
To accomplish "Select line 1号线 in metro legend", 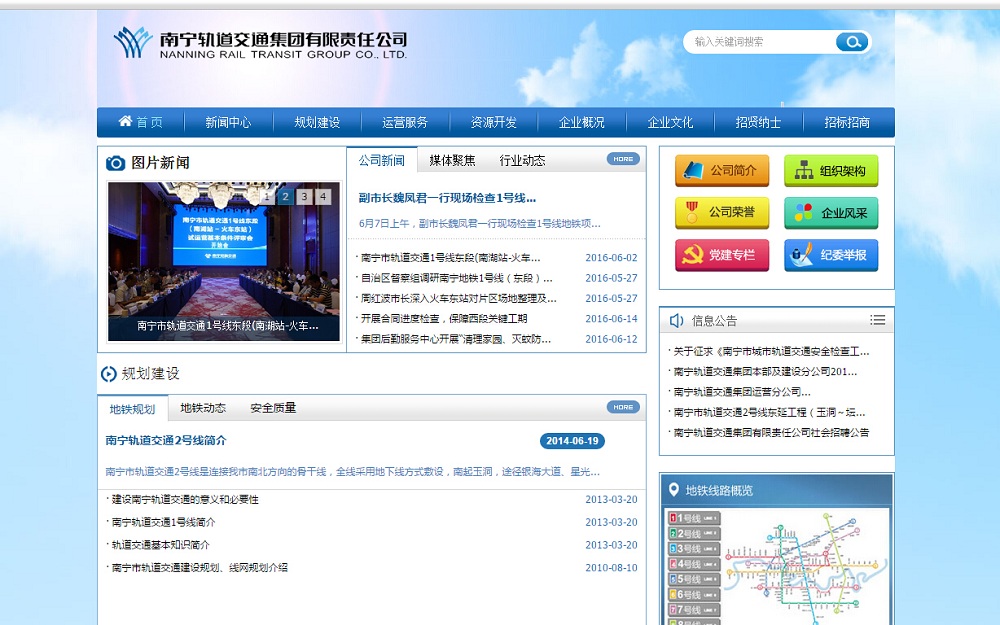I will pos(694,518).
